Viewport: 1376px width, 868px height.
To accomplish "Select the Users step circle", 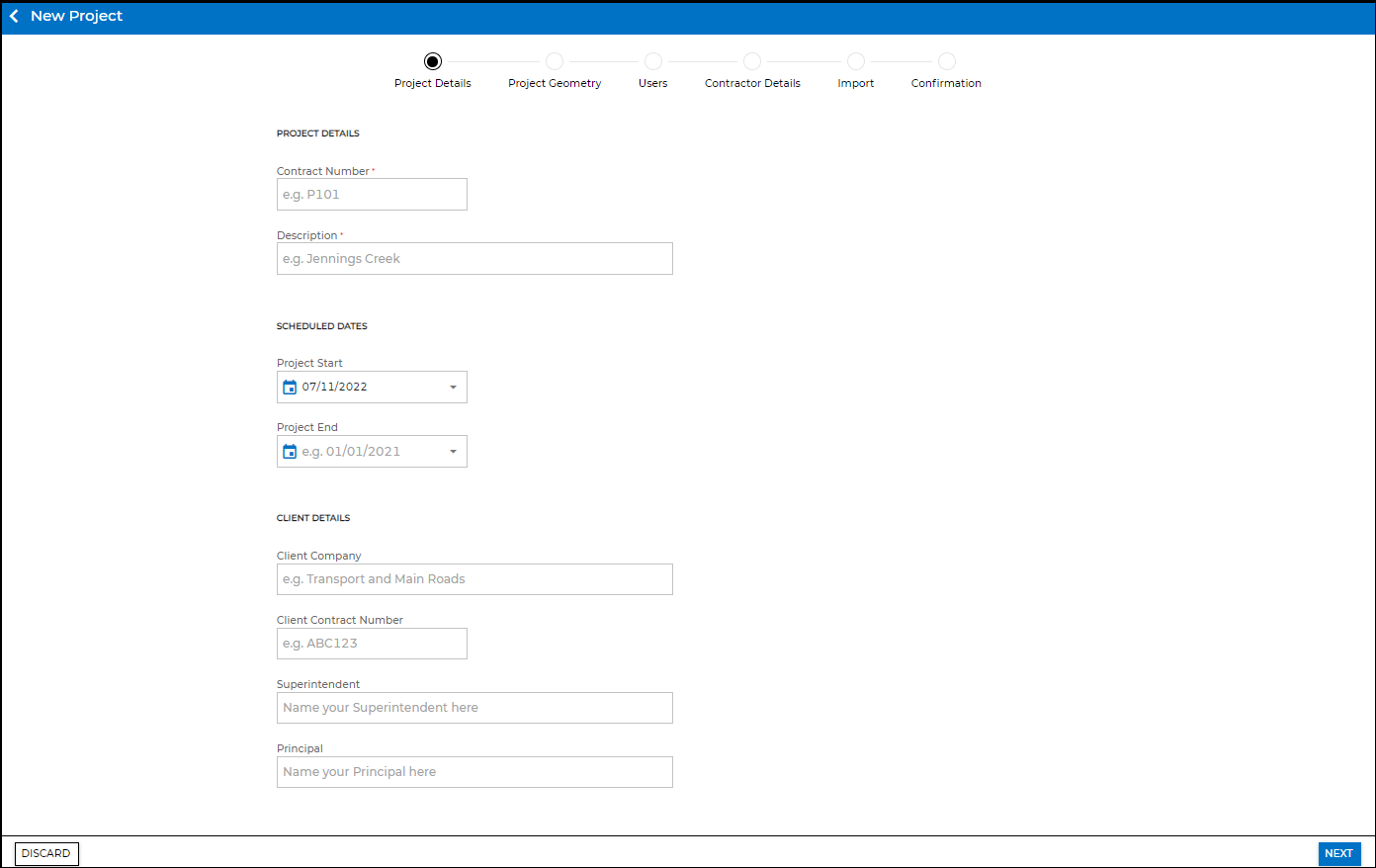I will point(653,61).
